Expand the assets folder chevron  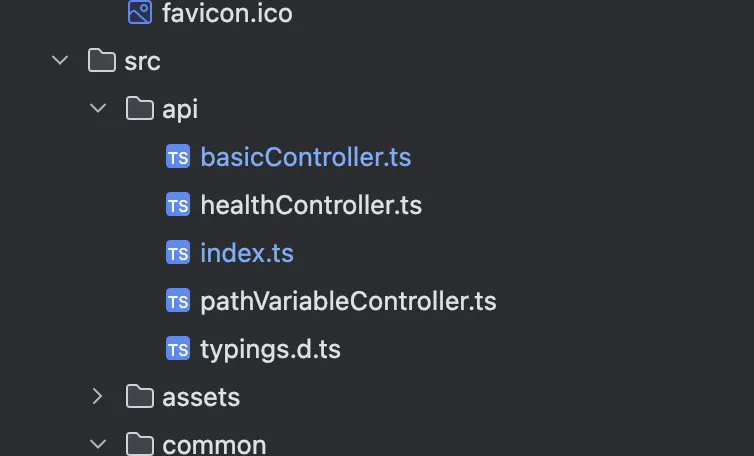98,397
